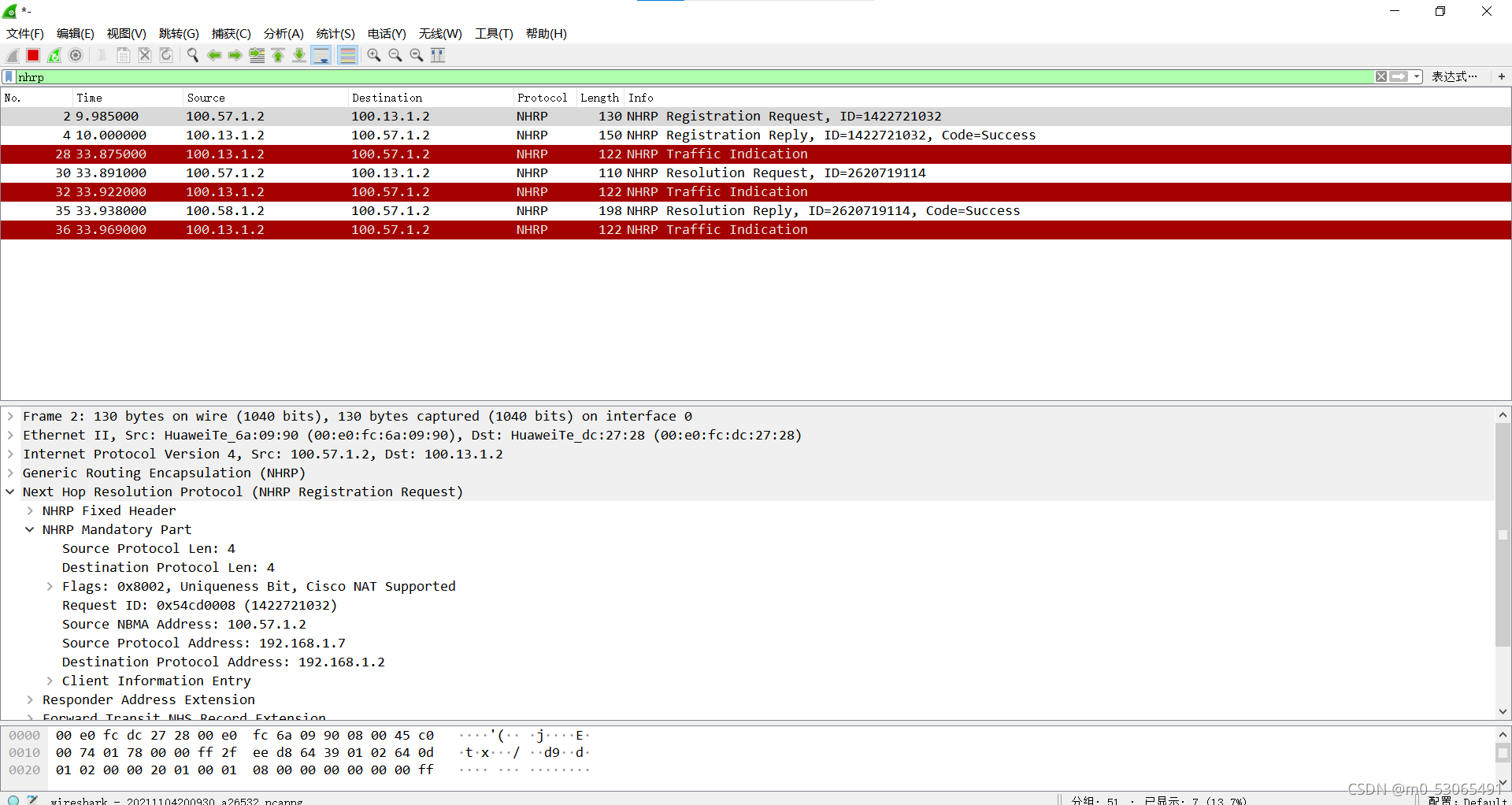Close the capture file via toolbar X icon
This screenshot has width=1512, height=805.
coord(145,55)
